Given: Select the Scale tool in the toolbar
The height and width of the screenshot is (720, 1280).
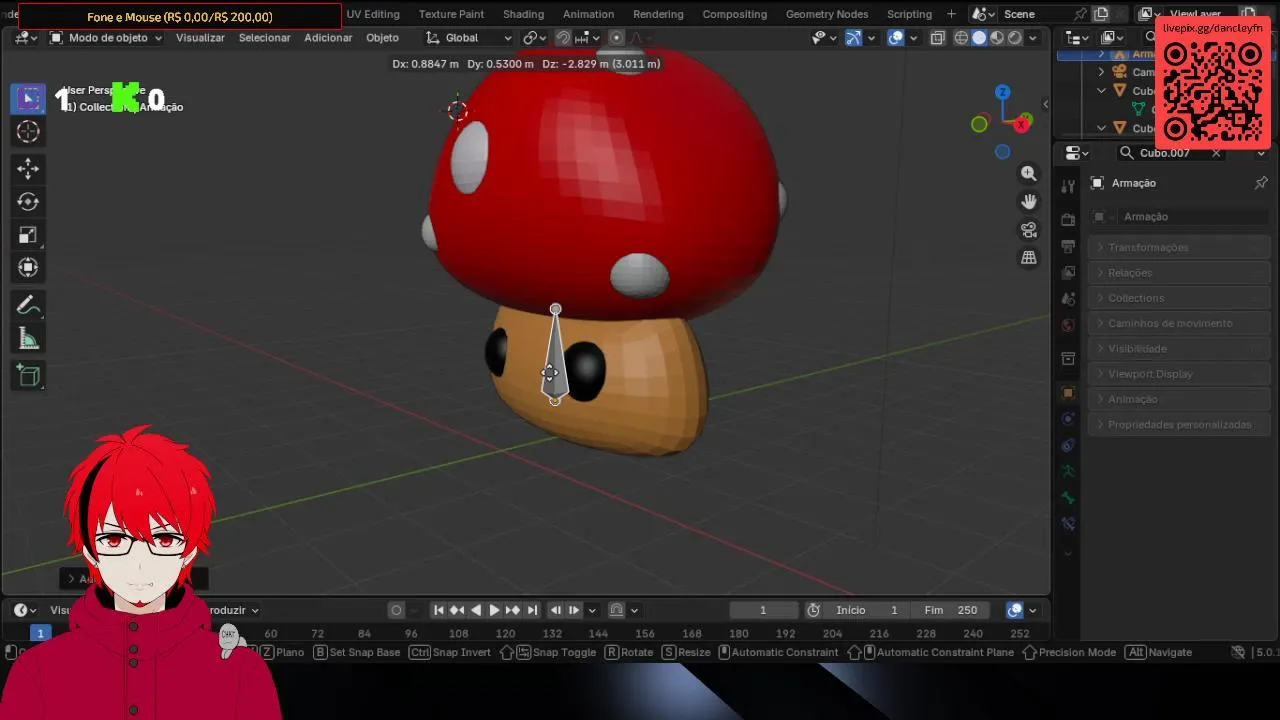Looking at the screenshot, I should 28,236.
